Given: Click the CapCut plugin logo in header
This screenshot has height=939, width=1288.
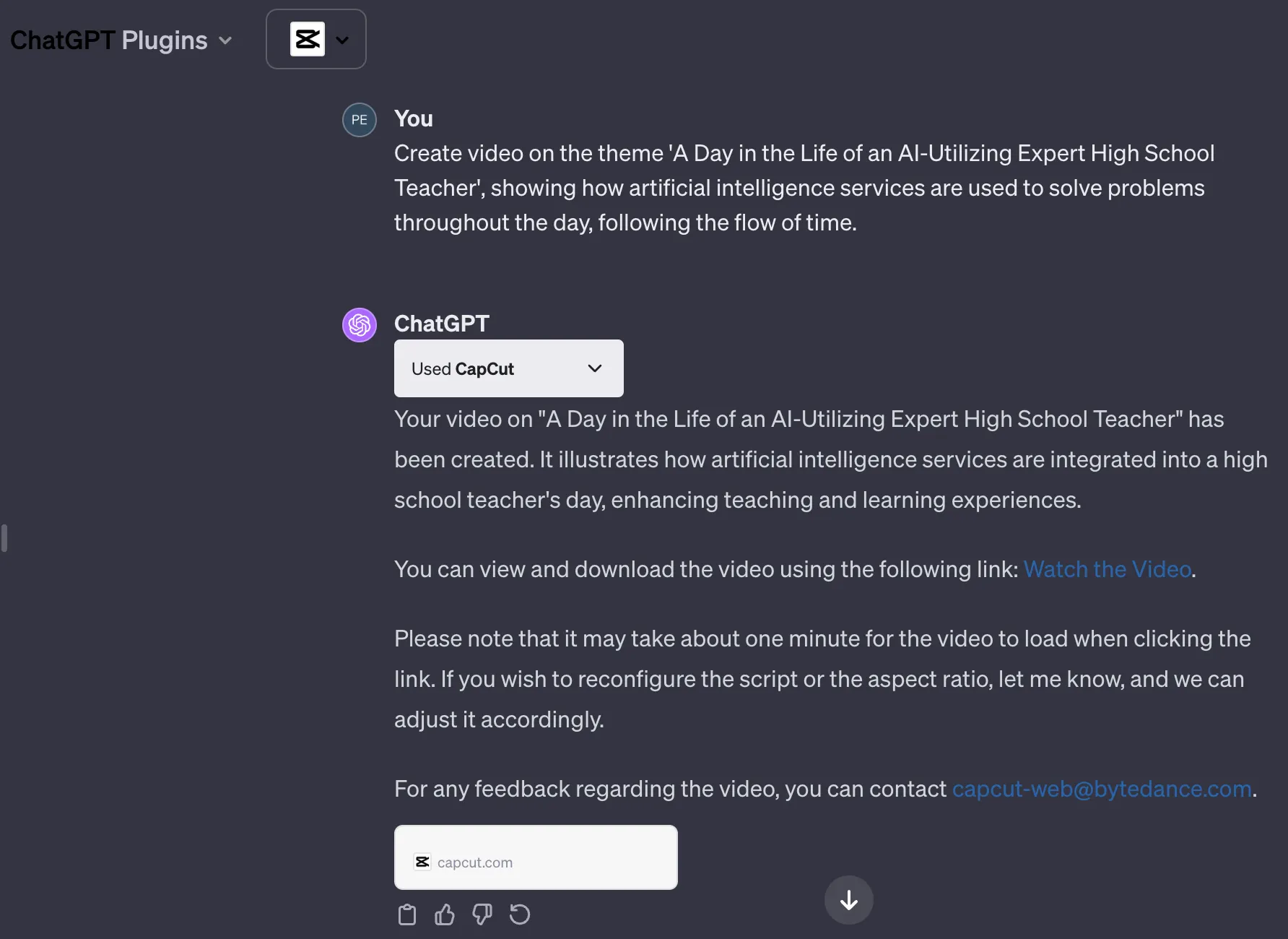Looking at the screenshot, I should pos(307,40).
